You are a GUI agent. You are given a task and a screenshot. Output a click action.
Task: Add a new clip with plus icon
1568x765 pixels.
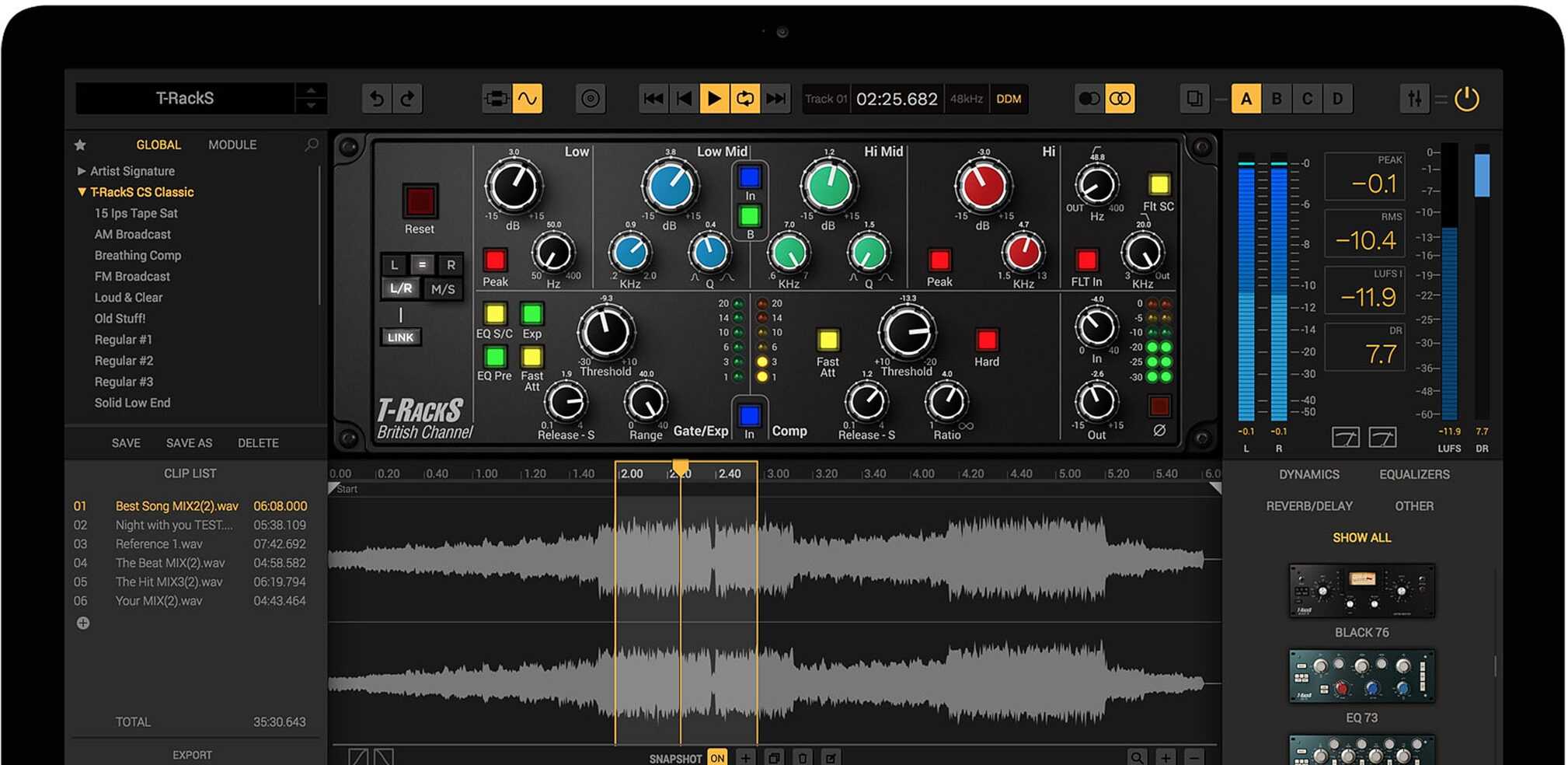pos(83,623)
